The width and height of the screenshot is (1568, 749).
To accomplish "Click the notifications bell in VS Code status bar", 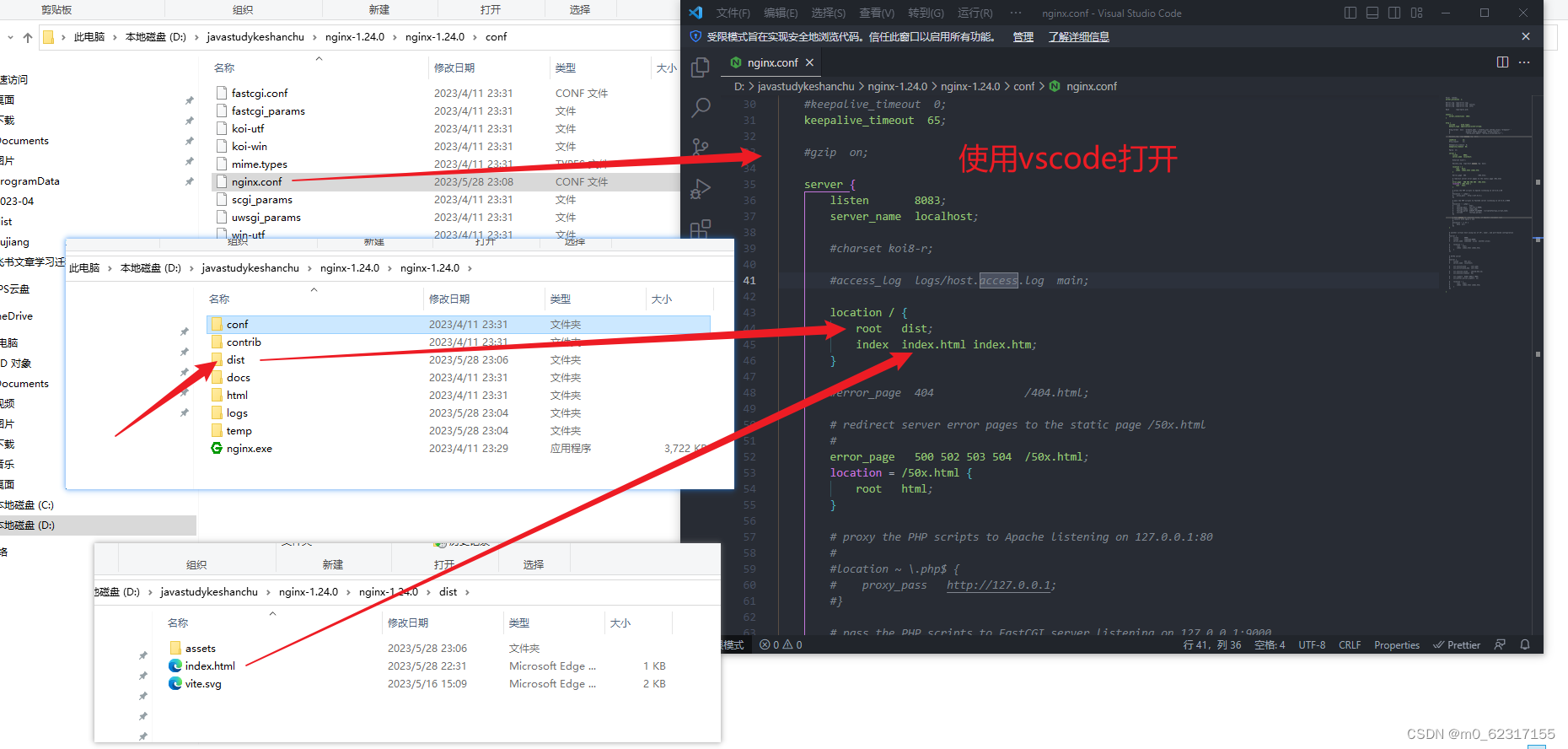I will pyautogui.click(x=1525, y=644).
